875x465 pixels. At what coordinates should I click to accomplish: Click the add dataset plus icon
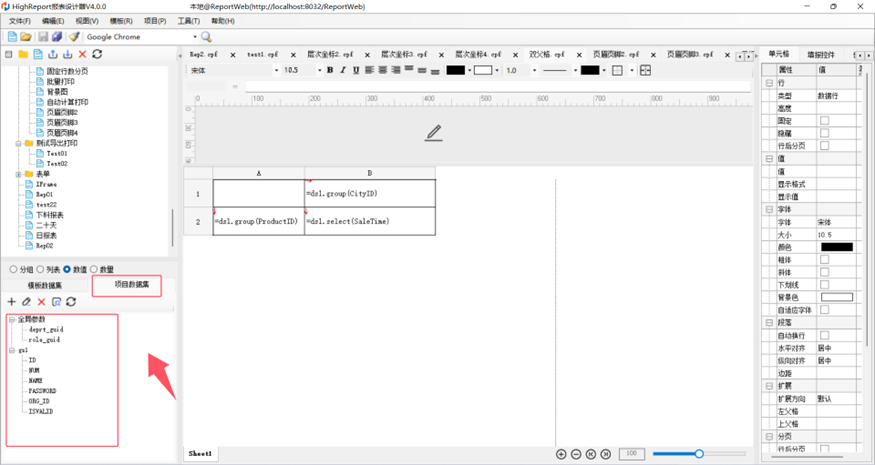[12, 301]
